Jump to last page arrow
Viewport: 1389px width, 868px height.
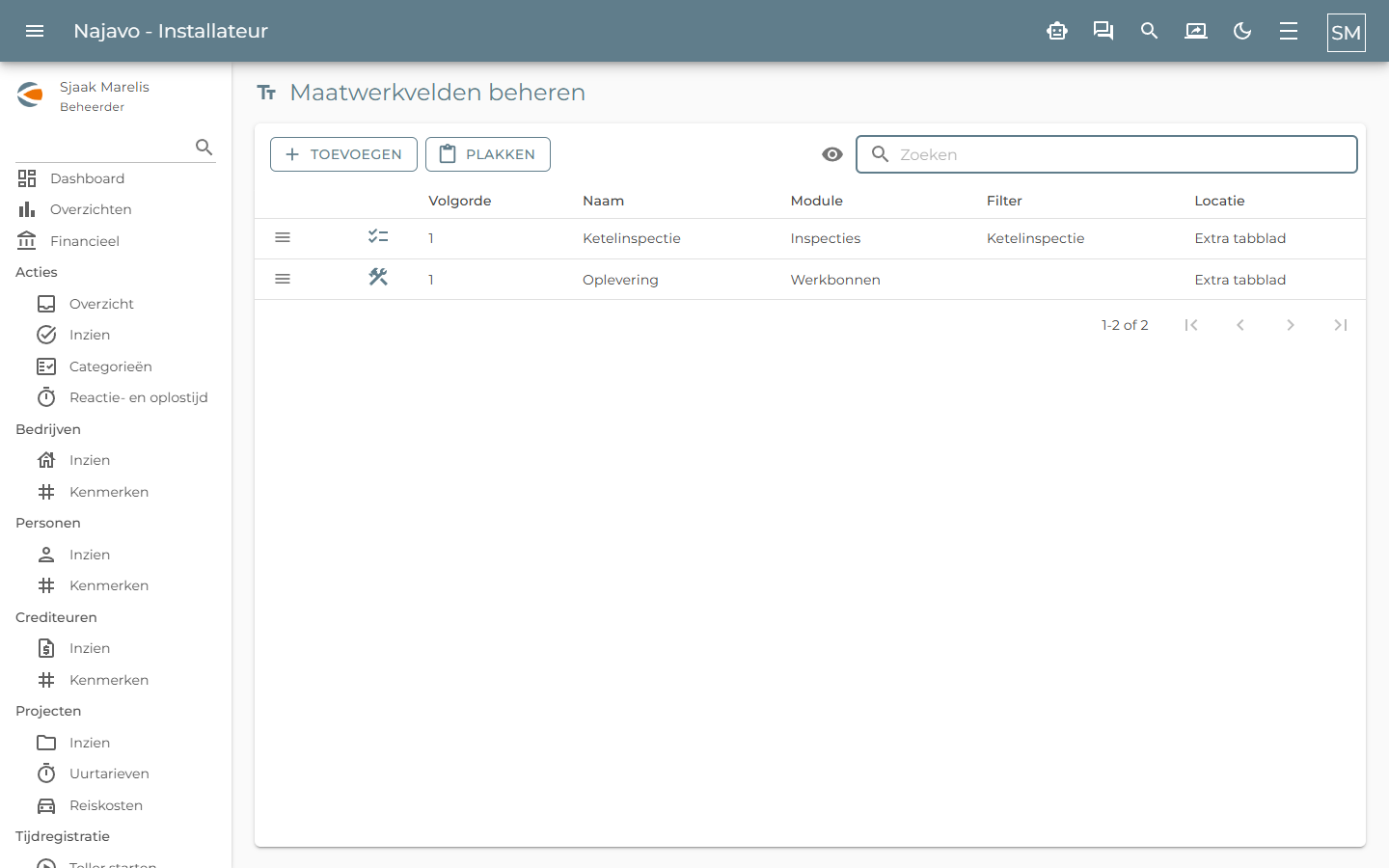[x=1341, y=325]
